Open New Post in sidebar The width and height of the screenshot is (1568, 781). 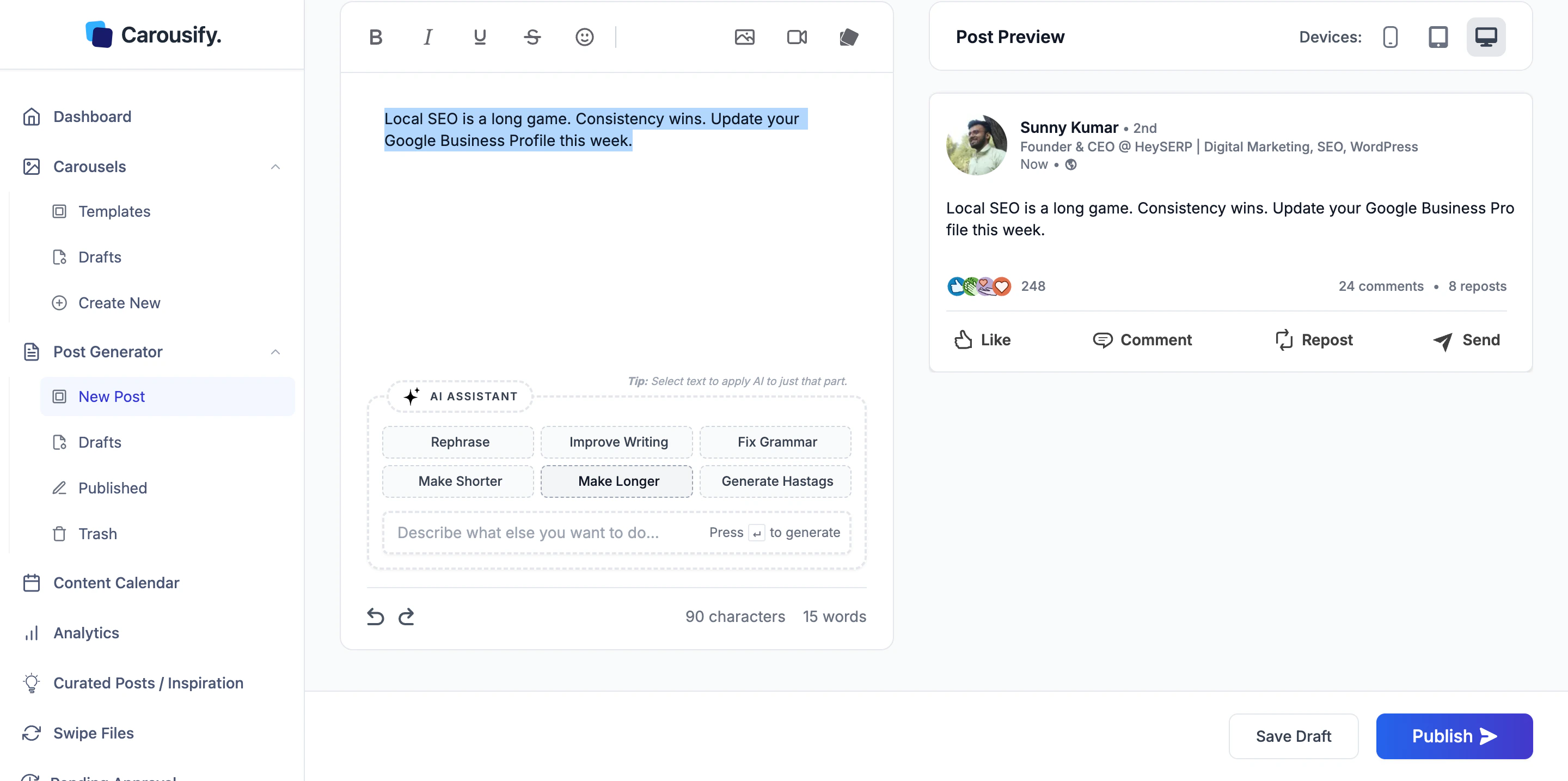coord(167,396)
